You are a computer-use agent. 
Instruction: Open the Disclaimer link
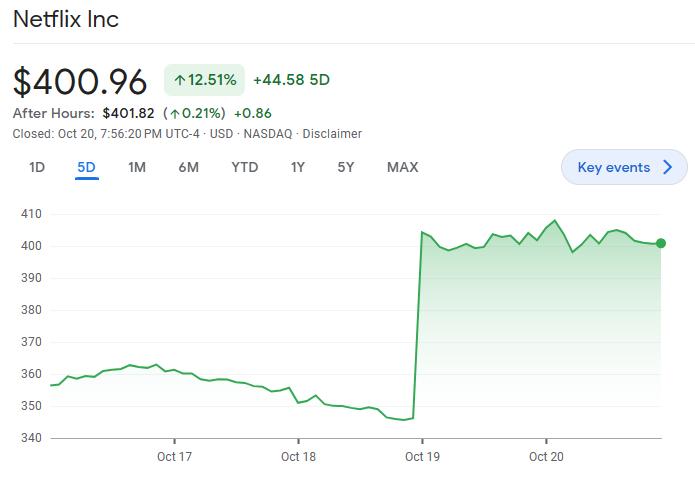pos(332,134)
